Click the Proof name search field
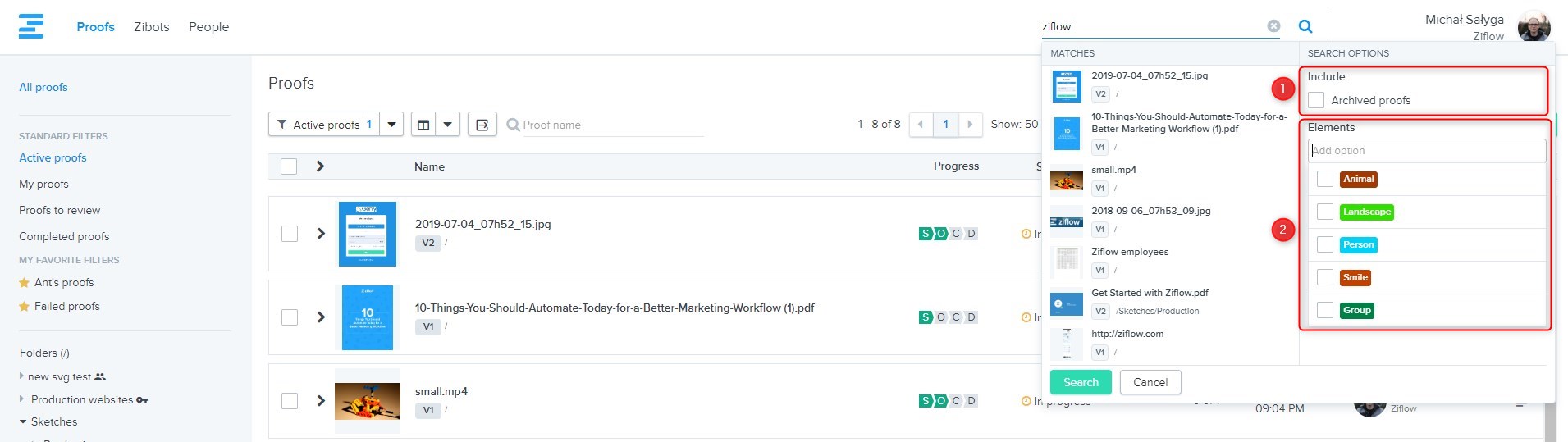 (x=611, y=125)
